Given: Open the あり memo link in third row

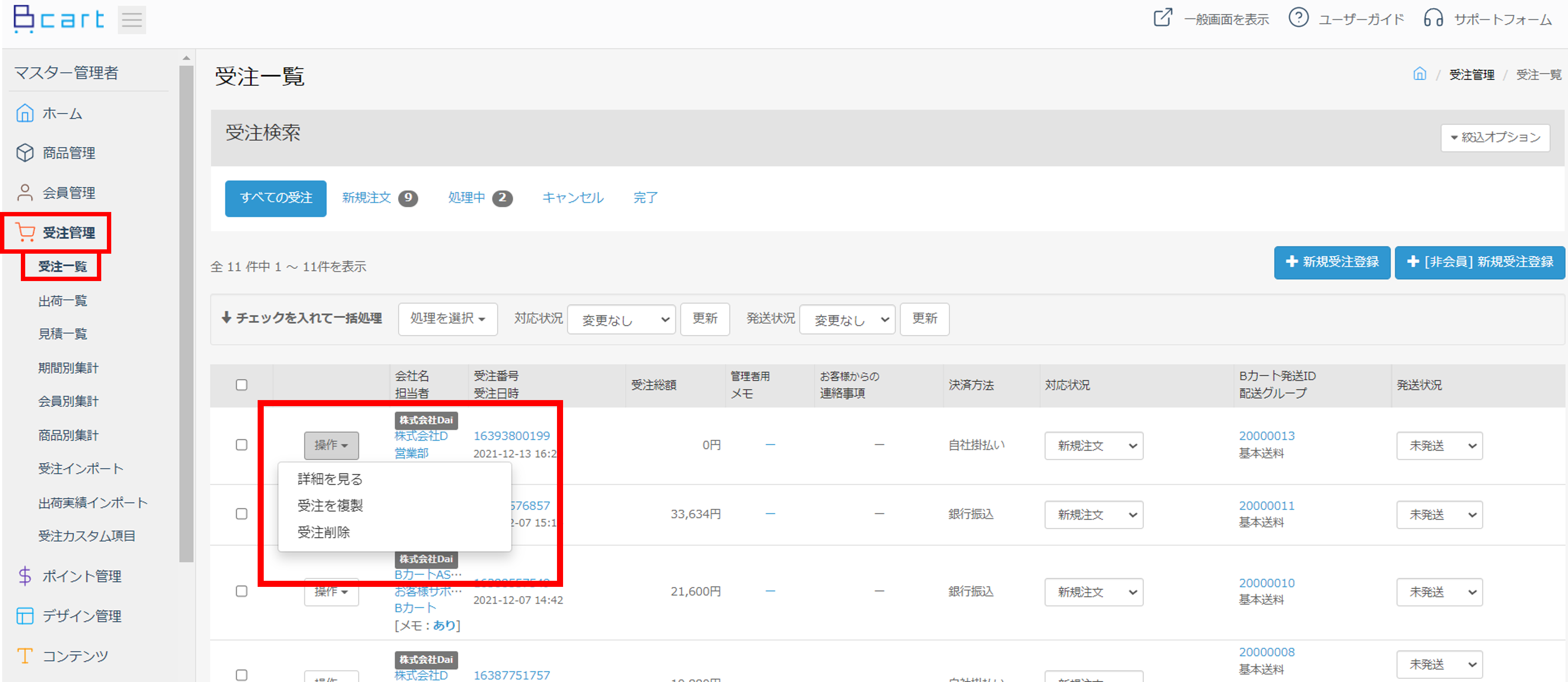Looking at the screenshot, I should [x=444, y=626].
